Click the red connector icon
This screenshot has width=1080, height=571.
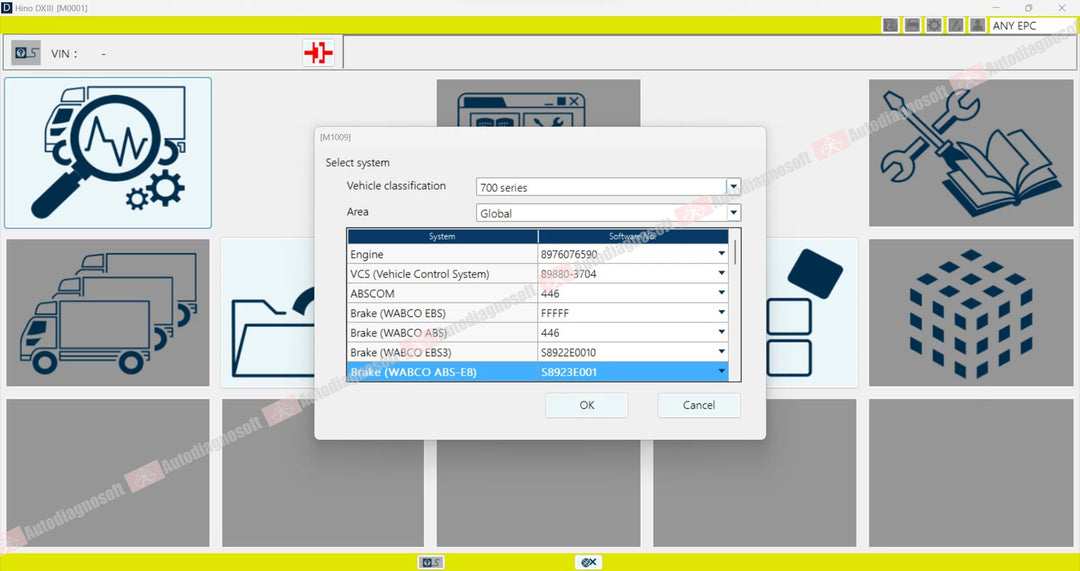pos(318,53)
